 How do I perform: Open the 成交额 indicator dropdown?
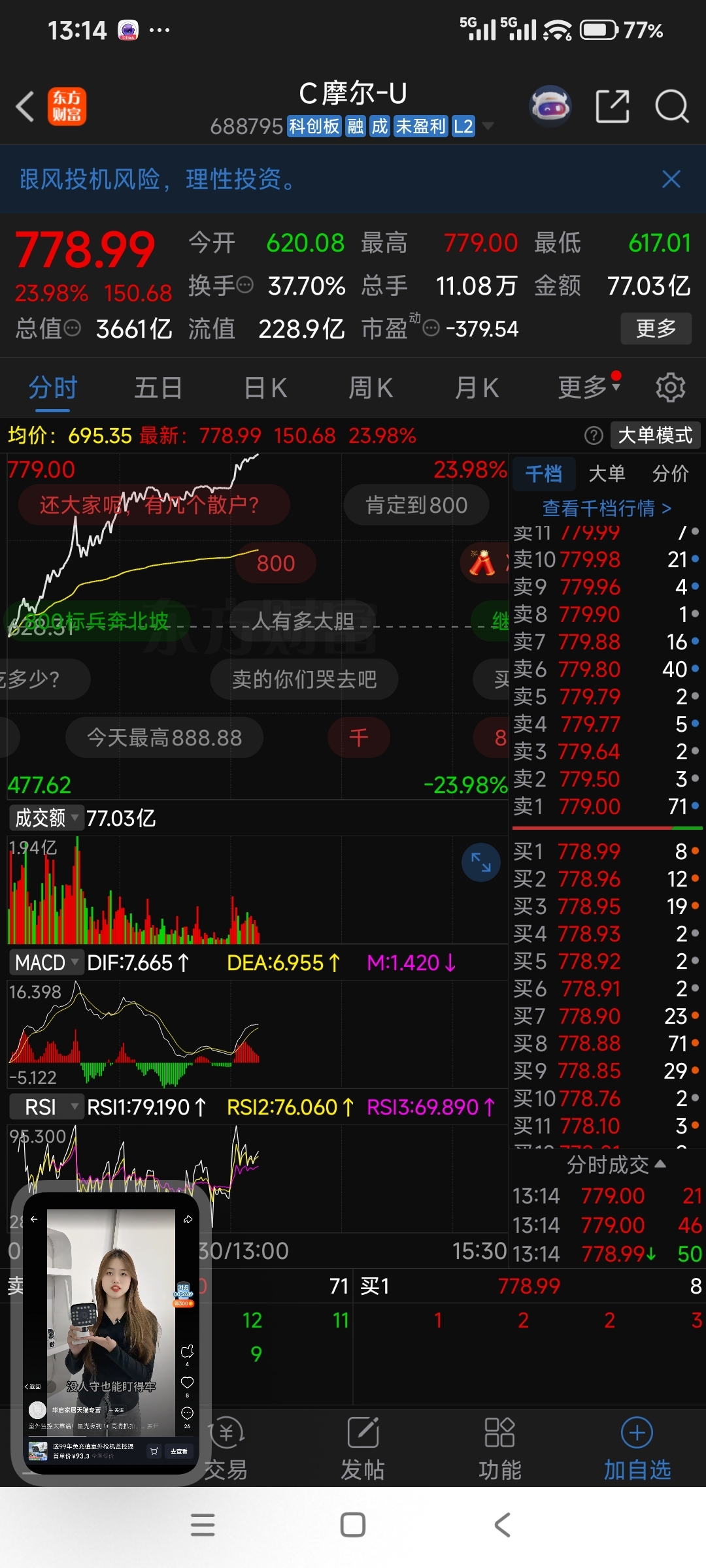tap(46, 818)
